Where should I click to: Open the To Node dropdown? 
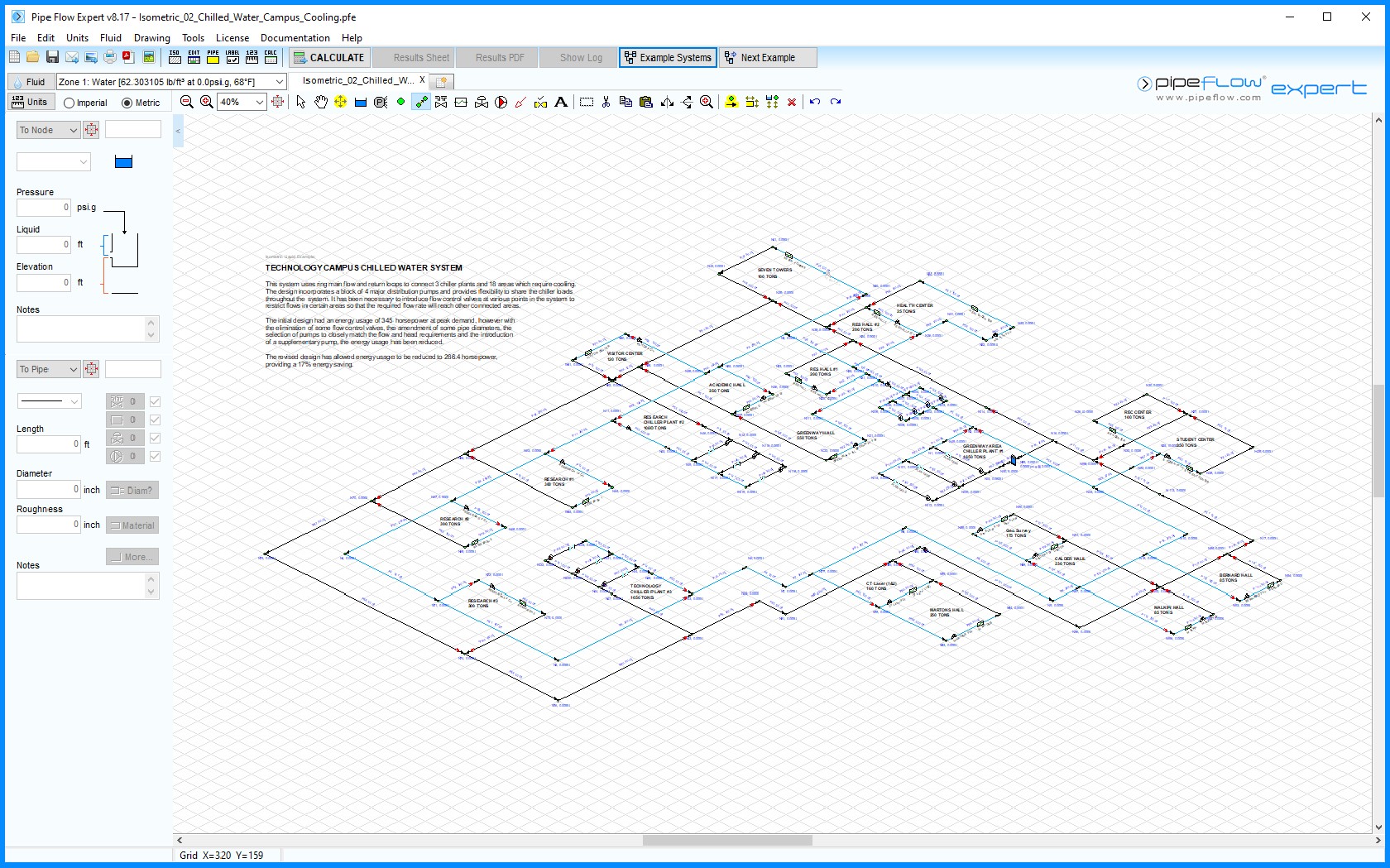click(48, 130)
